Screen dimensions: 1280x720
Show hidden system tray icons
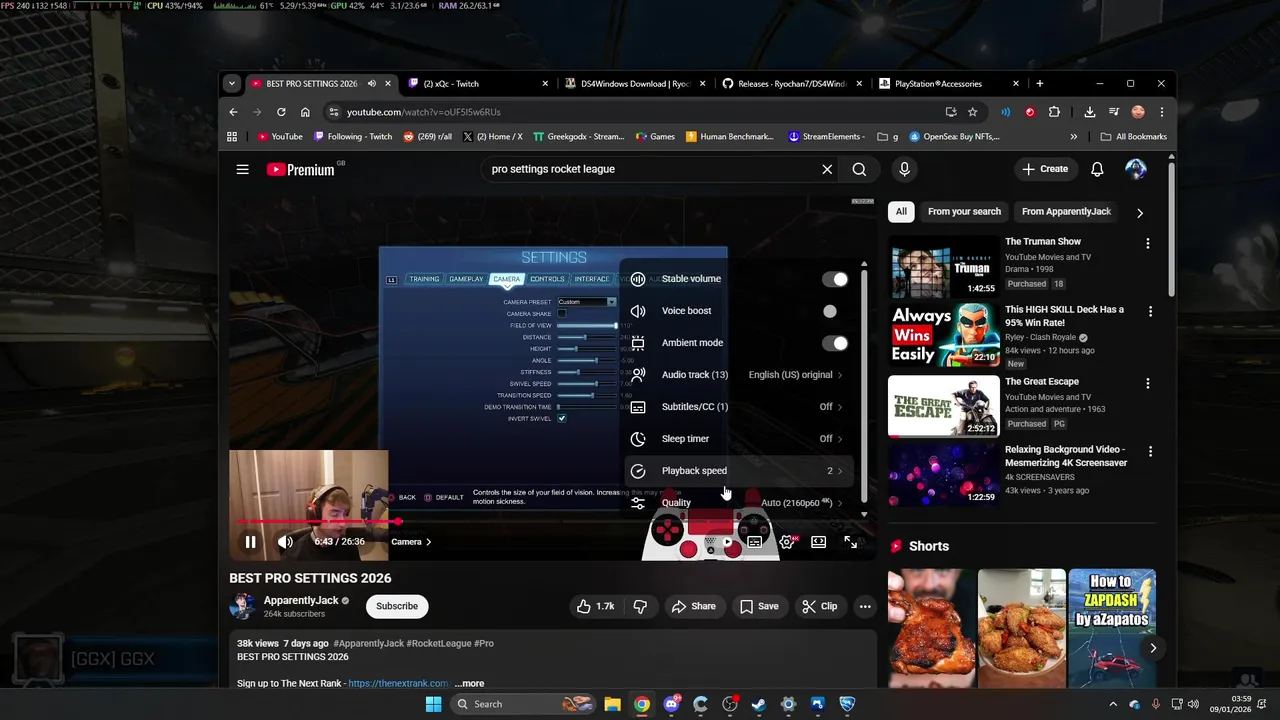pyautogui.click(x=1113, y=704)
